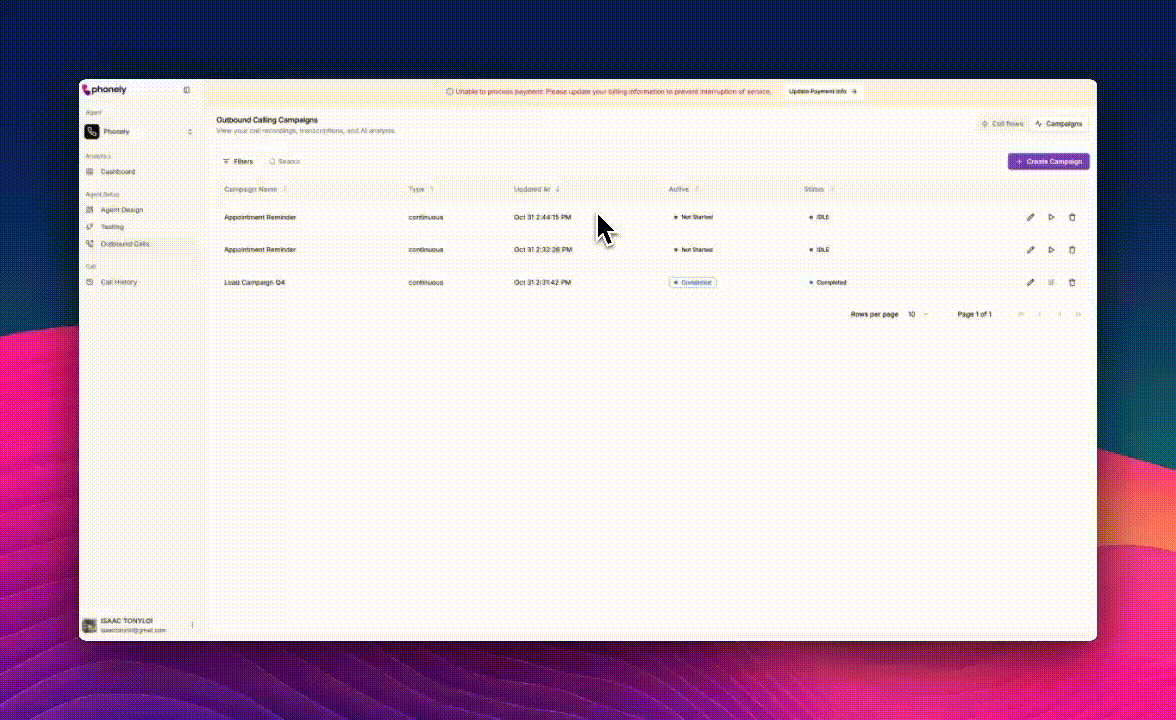Sort by the Updated At column
The image size is (1176, 720).
click(536, 189)
